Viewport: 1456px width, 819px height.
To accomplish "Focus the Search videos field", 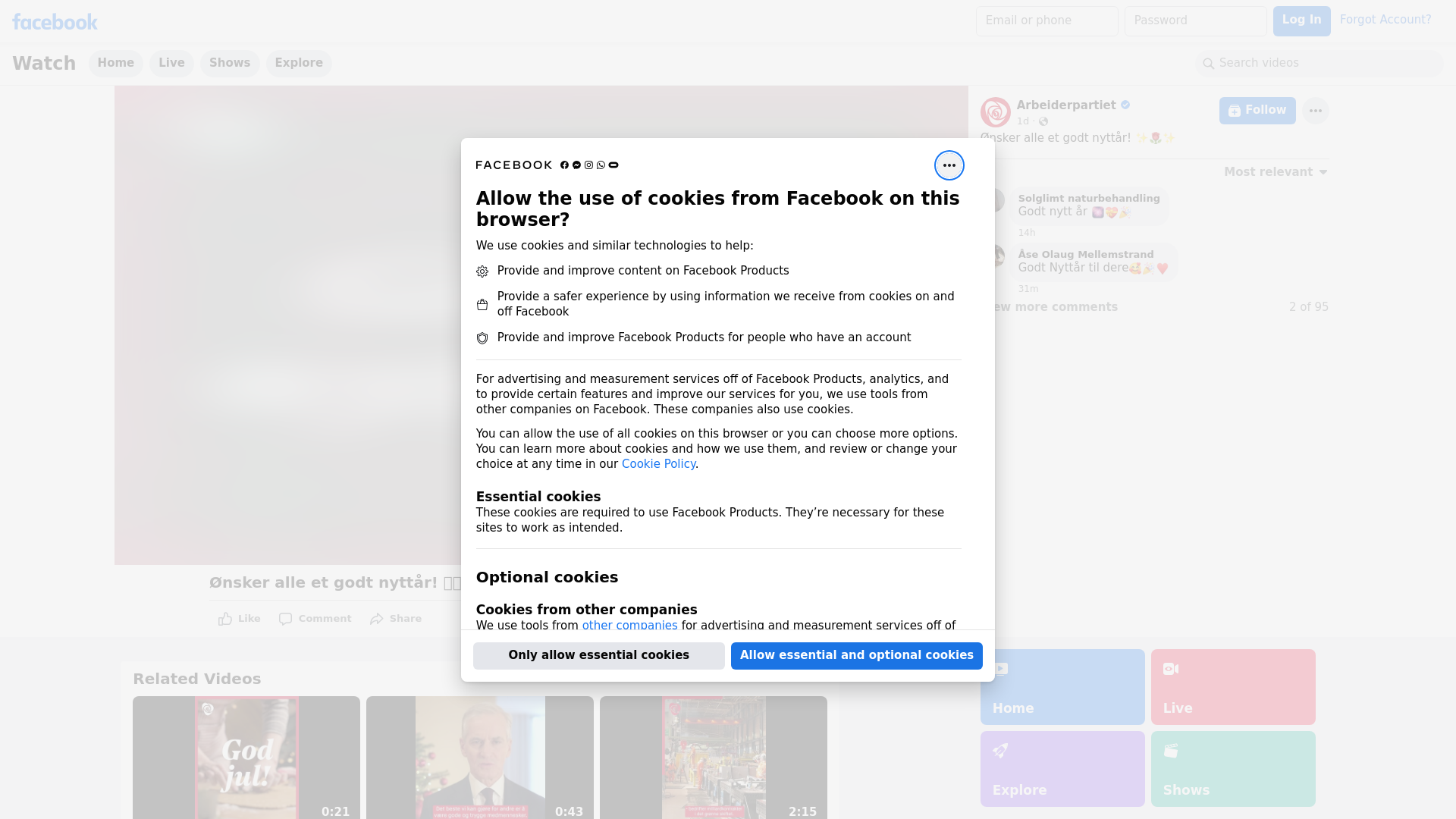I will 1319,64.
